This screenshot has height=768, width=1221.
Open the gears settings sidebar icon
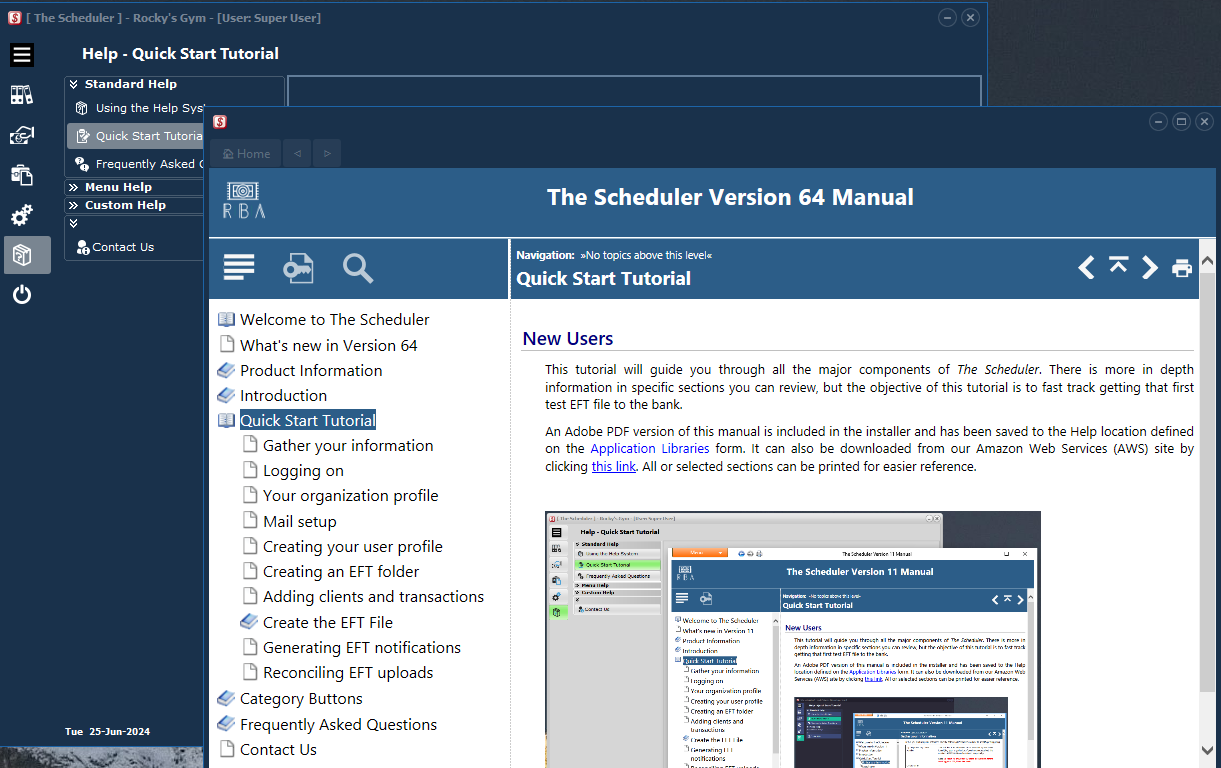22,215
